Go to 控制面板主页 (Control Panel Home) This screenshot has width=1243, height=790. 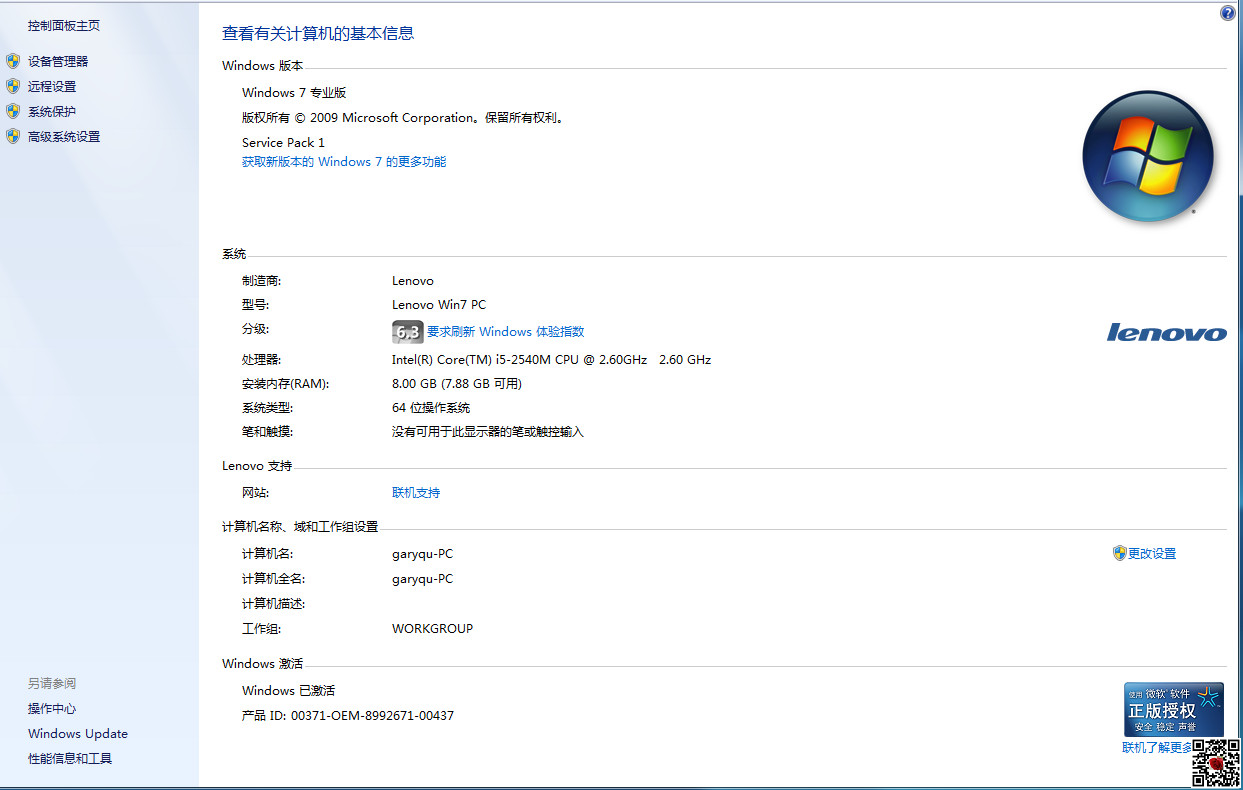64,26
